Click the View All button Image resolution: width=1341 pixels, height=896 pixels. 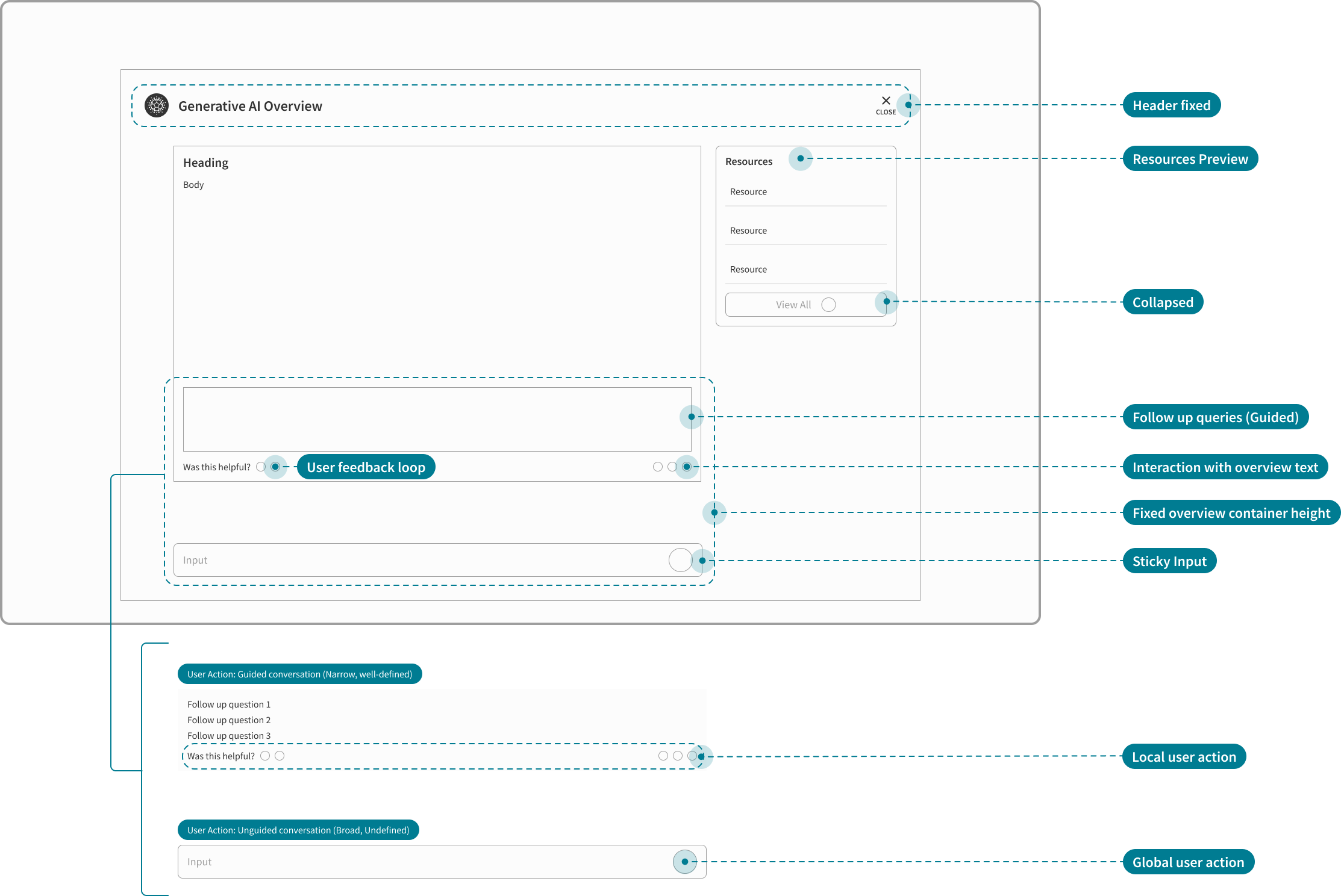[x=805, y=305]
